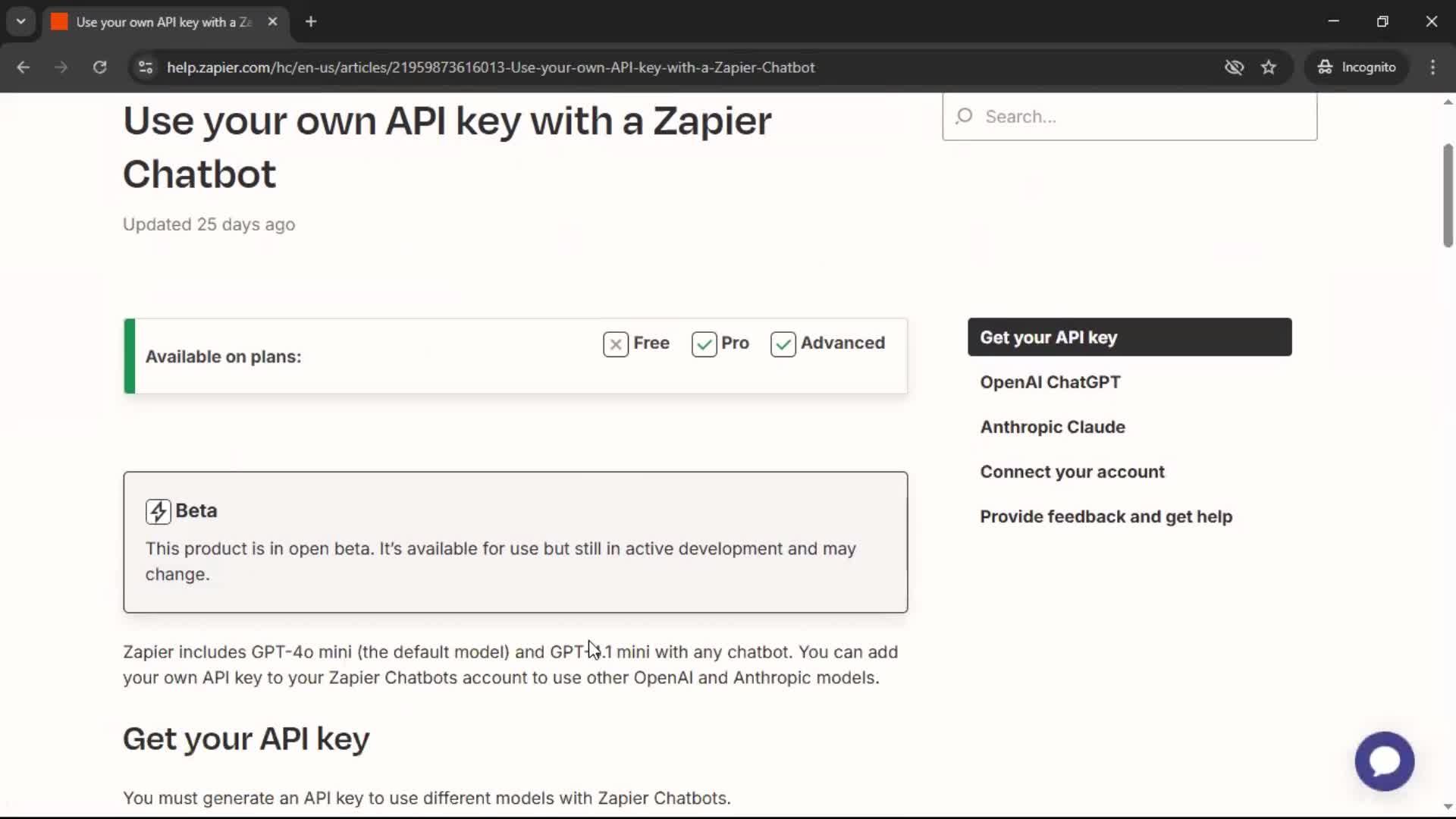Open the Incognito profile button
Image resolution: width=1456 pixels, height=819 pixels.
pos(1357,67)
